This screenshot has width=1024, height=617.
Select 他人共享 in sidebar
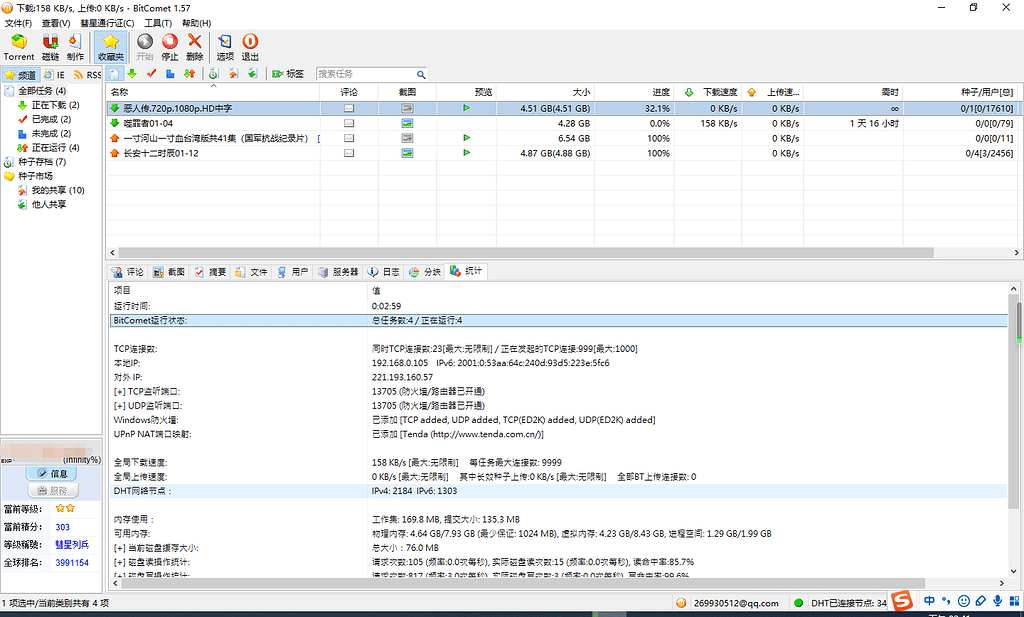[x=49, y=204]
